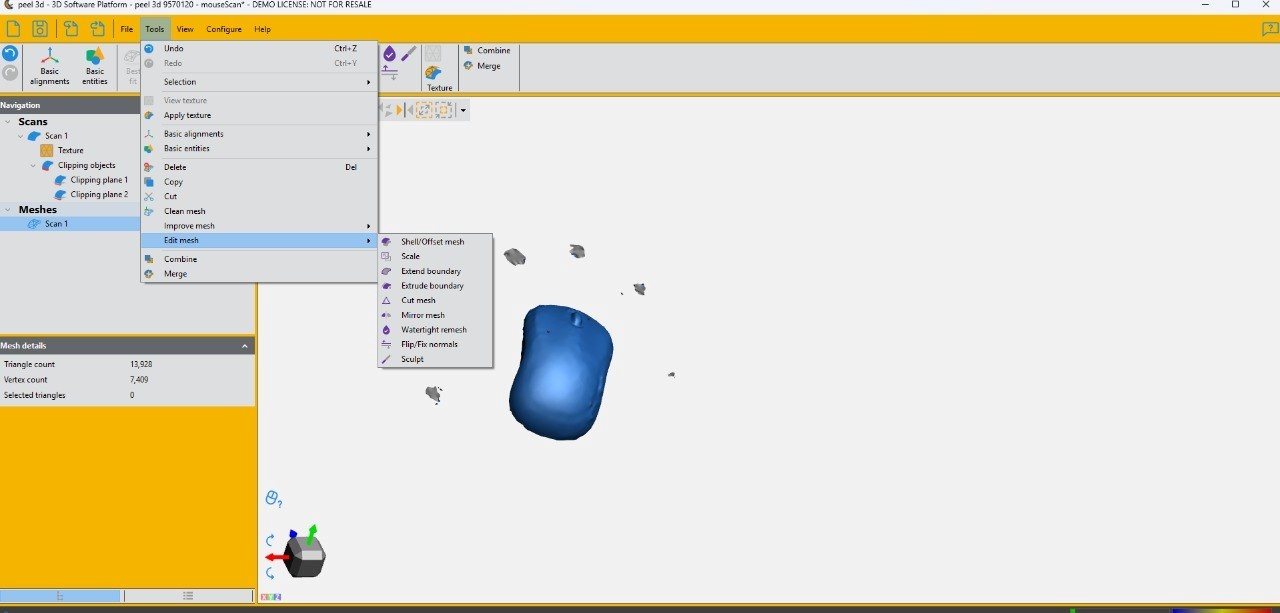Click the New Project icon in the title bar
The image size is (1280, 613).
[13, 28]
